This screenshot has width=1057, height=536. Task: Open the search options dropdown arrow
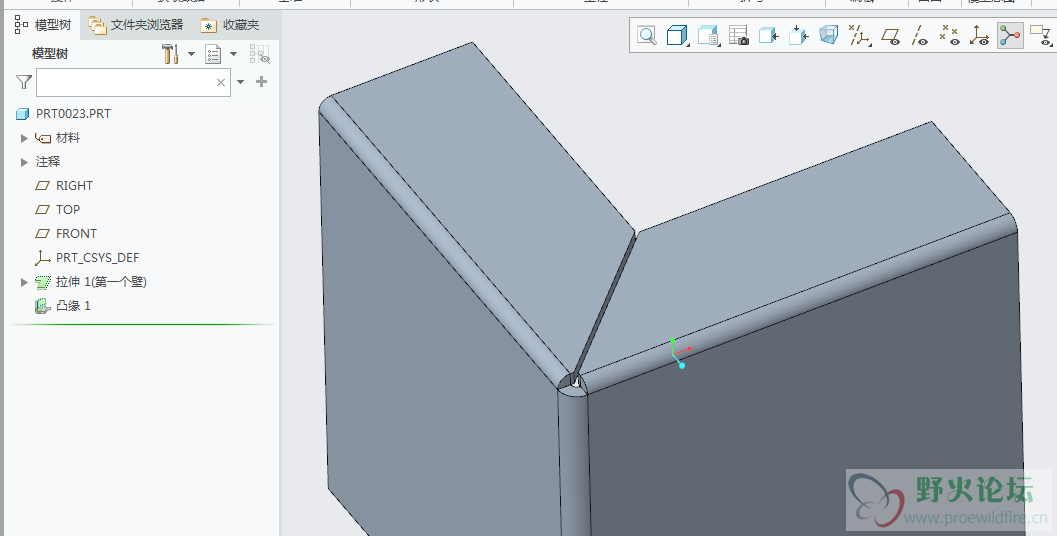tap(241, 82)
